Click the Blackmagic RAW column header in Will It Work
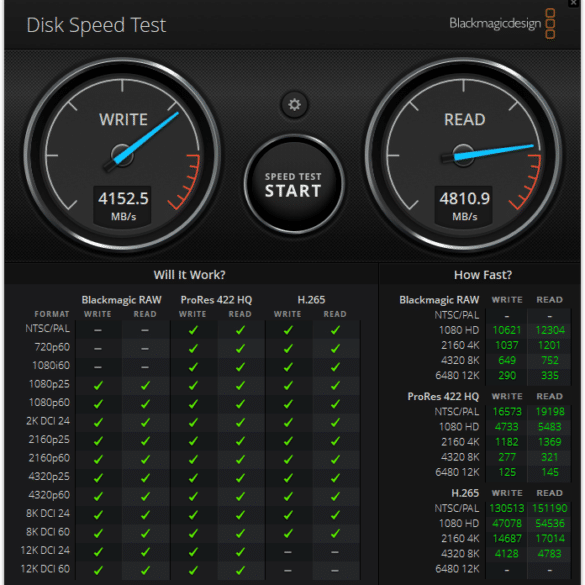This screenshot has width=585, height=585. [x=122, y=300]
